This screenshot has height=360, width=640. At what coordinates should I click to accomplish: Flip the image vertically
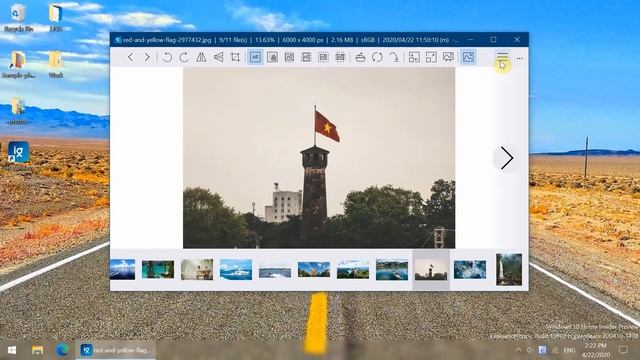(218, 57)
